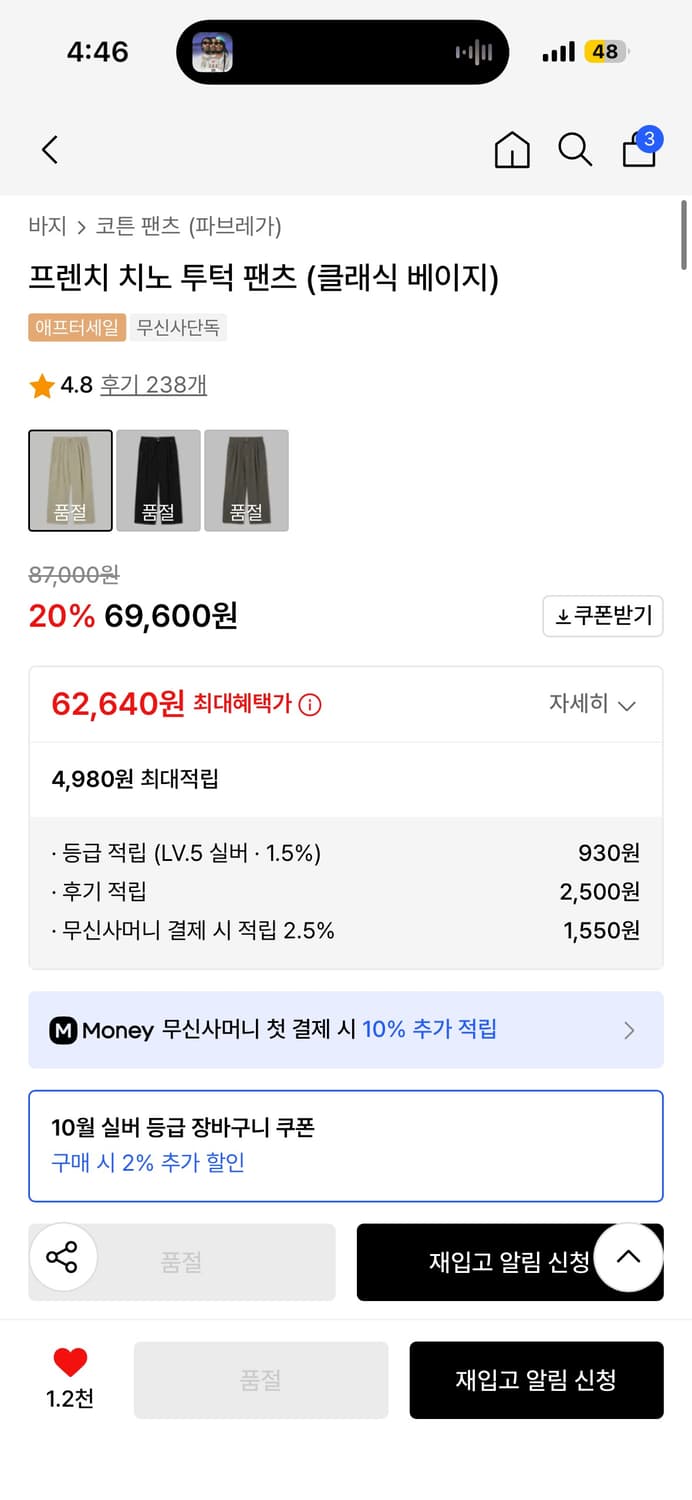Toggle the red heart like button
The width and height of the screenshot is (692, 1500).
click(70, 1362)
